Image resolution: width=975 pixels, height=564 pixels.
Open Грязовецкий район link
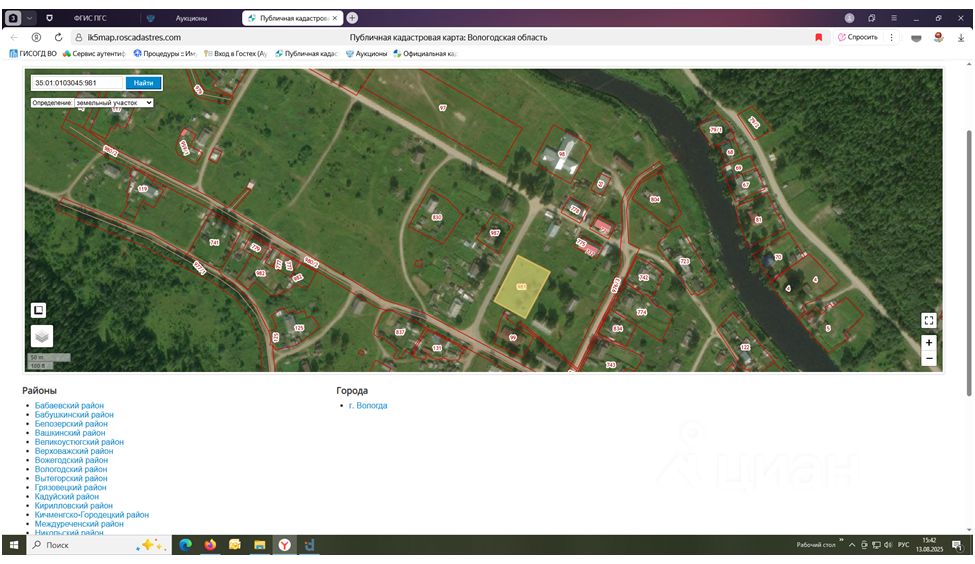[70, 488]
